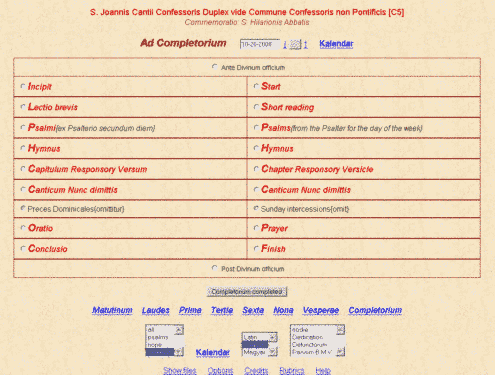Click the previous day arrow beside date
This screenshot has width=495, height=375.
point(285,44)
